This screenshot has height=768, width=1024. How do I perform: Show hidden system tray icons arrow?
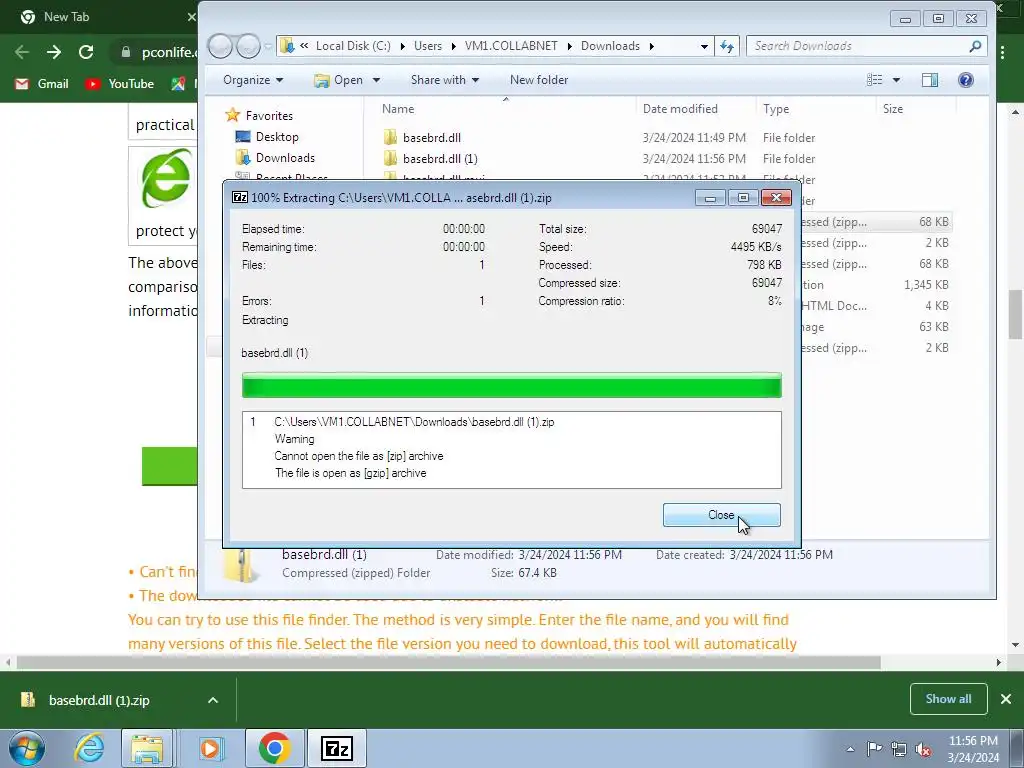click(850, 749)
